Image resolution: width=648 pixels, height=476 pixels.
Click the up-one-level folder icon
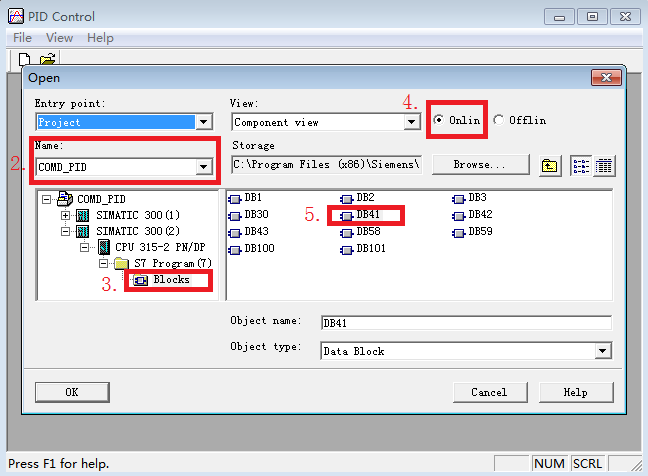click(x=549, y=166)
